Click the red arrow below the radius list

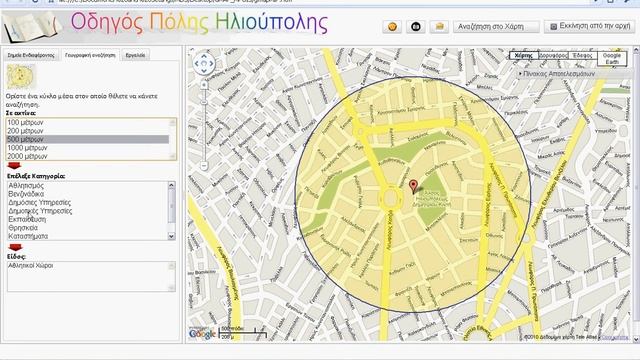click(14, 166)
